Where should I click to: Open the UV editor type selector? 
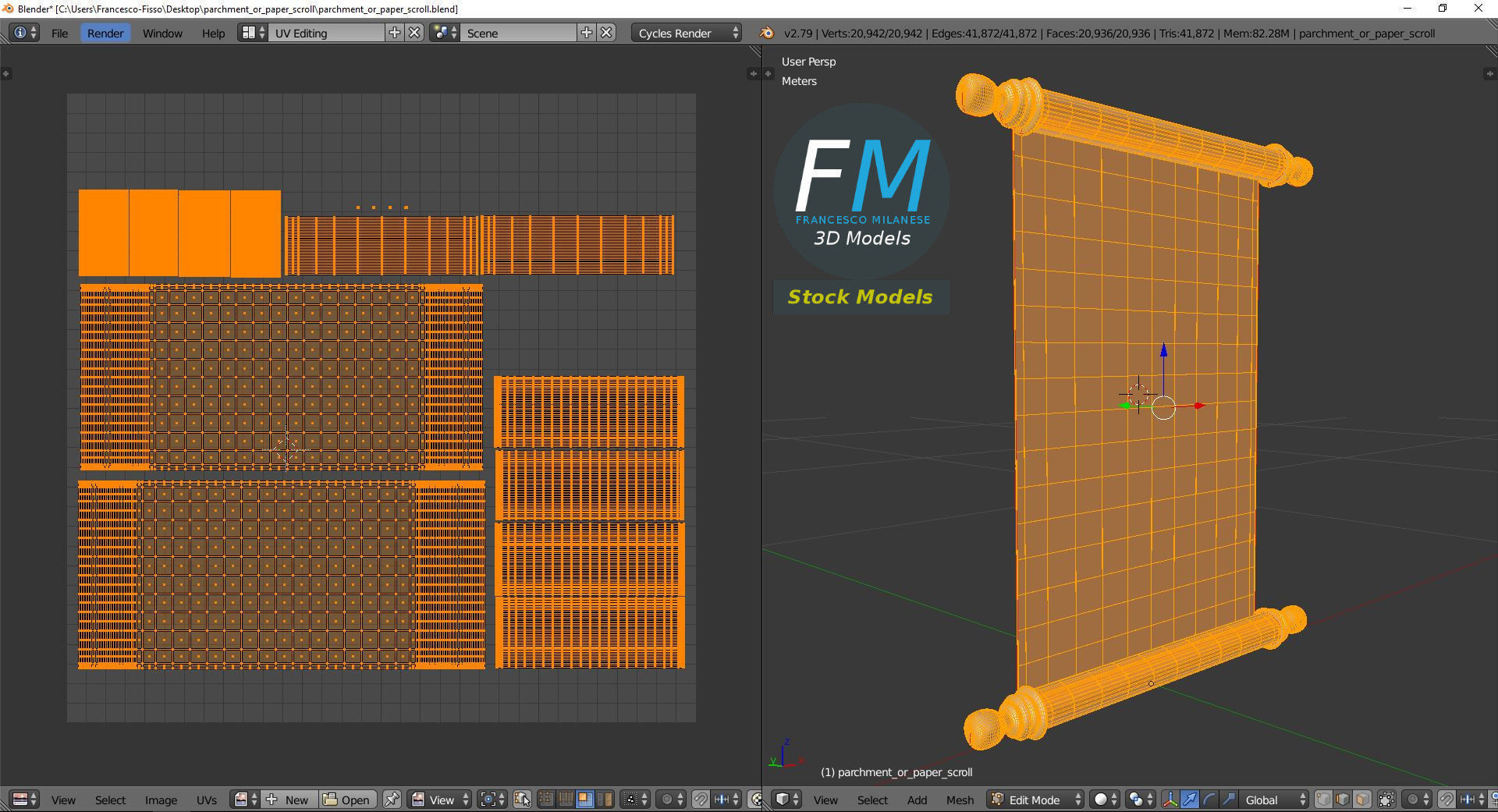(24, 800)
